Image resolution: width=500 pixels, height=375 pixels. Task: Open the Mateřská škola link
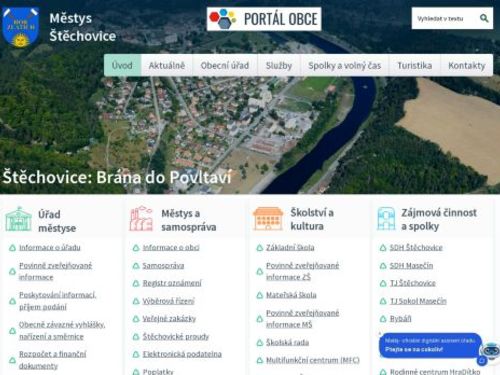coord(291,295)
